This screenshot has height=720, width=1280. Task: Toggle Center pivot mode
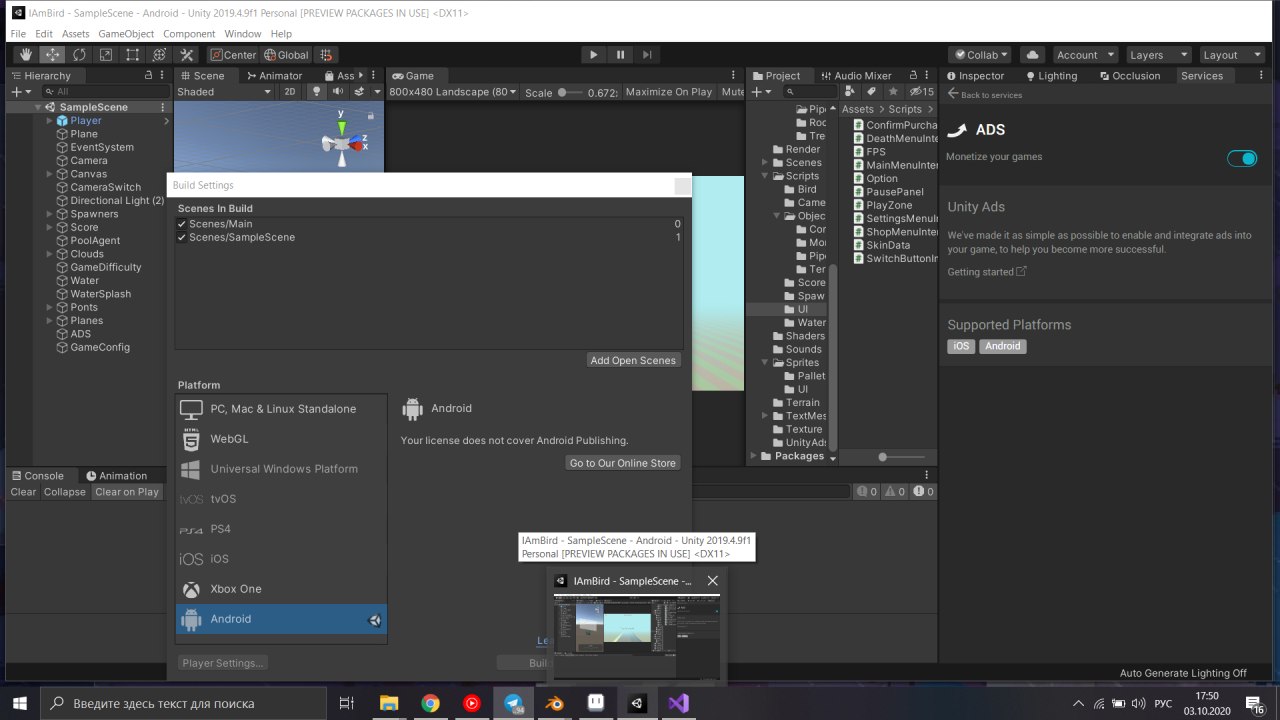pyautogui.click(x=233, y=55)
